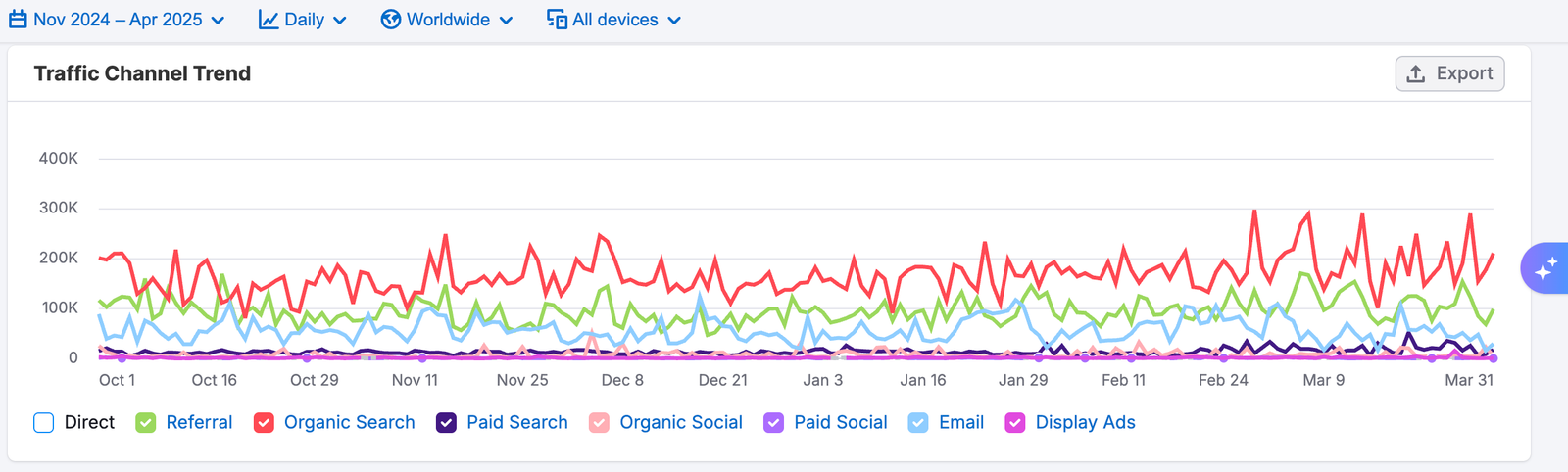Uncheck the Referral channel checkbox
1568x472 pixels.
[146, 423]
